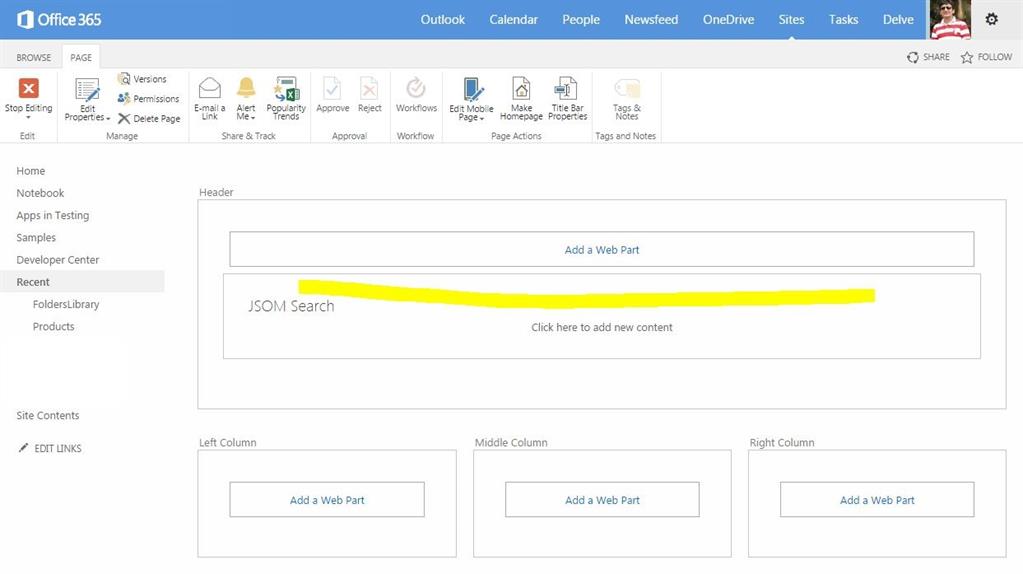This screenshot has width=1023, height=574.
Task: Open FoldersLibrary under Recent
Action: (66, 304)
